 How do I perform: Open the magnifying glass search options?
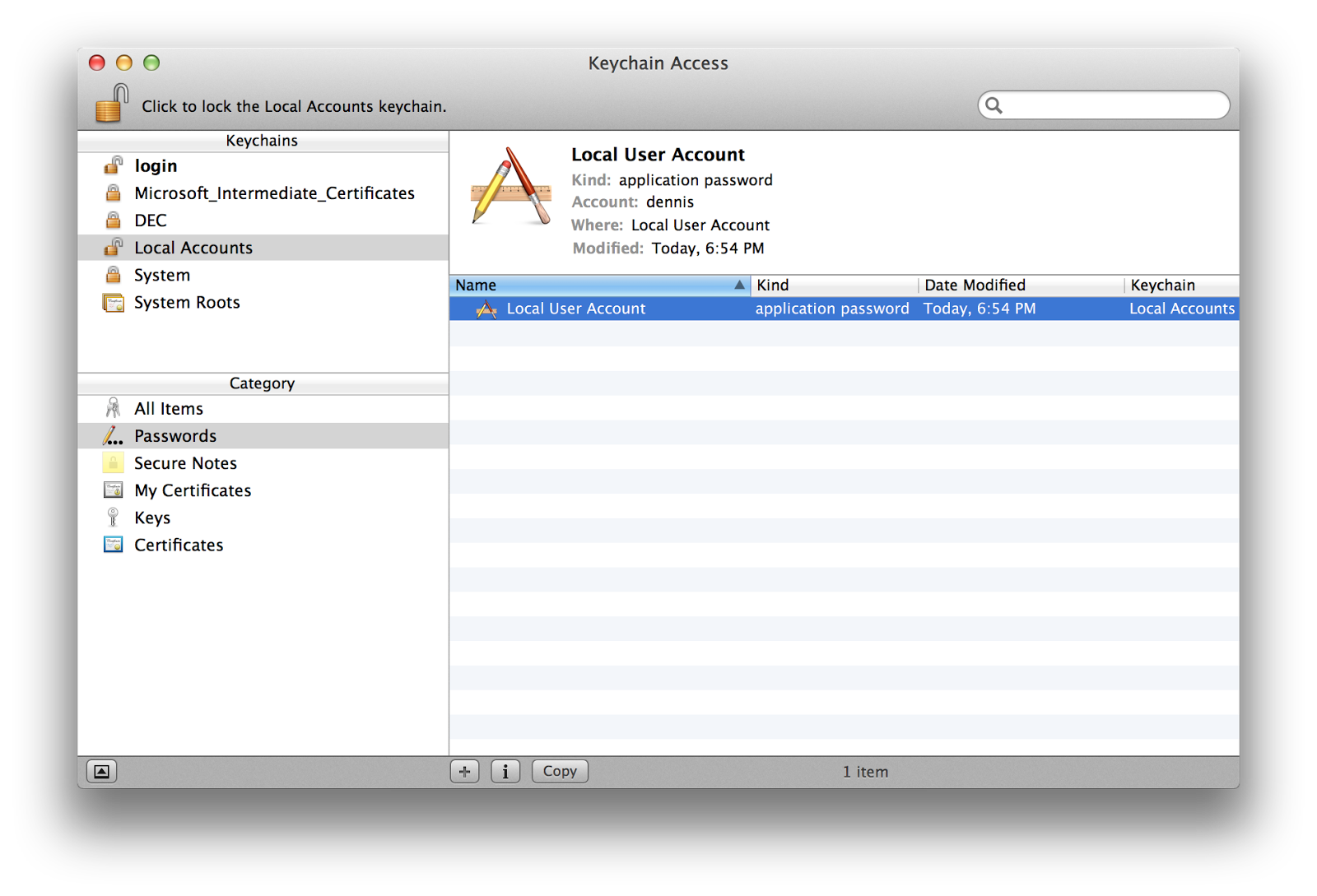(994, 105)
